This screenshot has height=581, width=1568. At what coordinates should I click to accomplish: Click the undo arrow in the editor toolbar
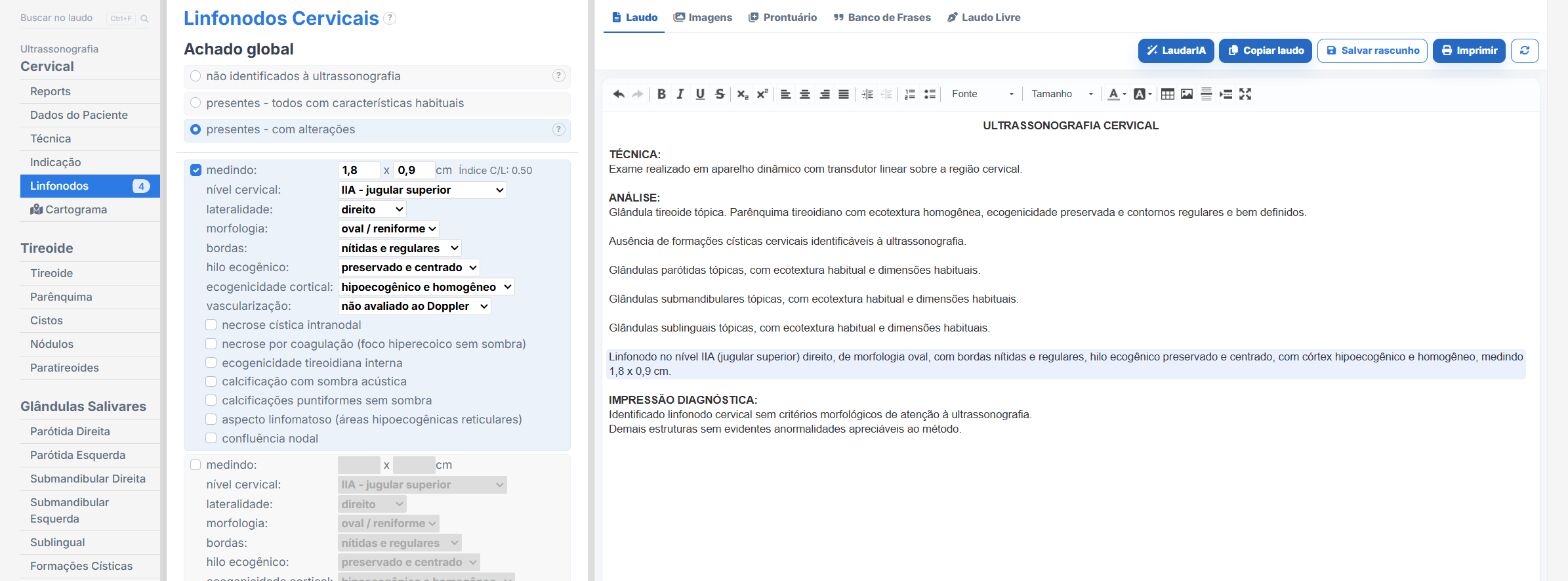point(619,94)
